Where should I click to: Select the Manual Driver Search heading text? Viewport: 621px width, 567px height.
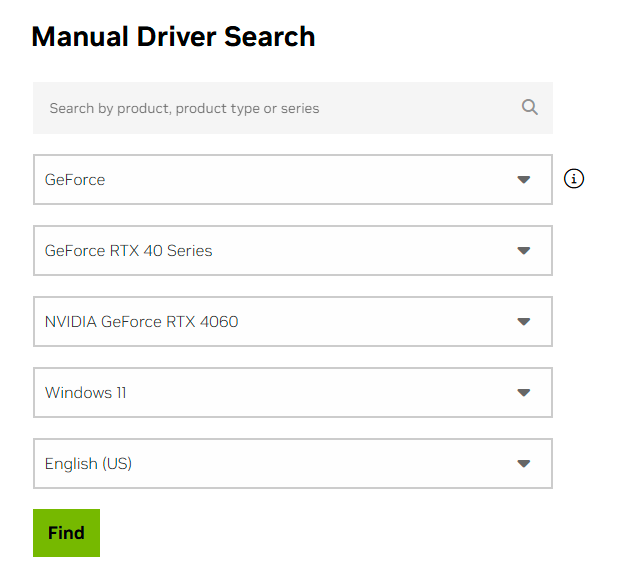coord(173,37)
